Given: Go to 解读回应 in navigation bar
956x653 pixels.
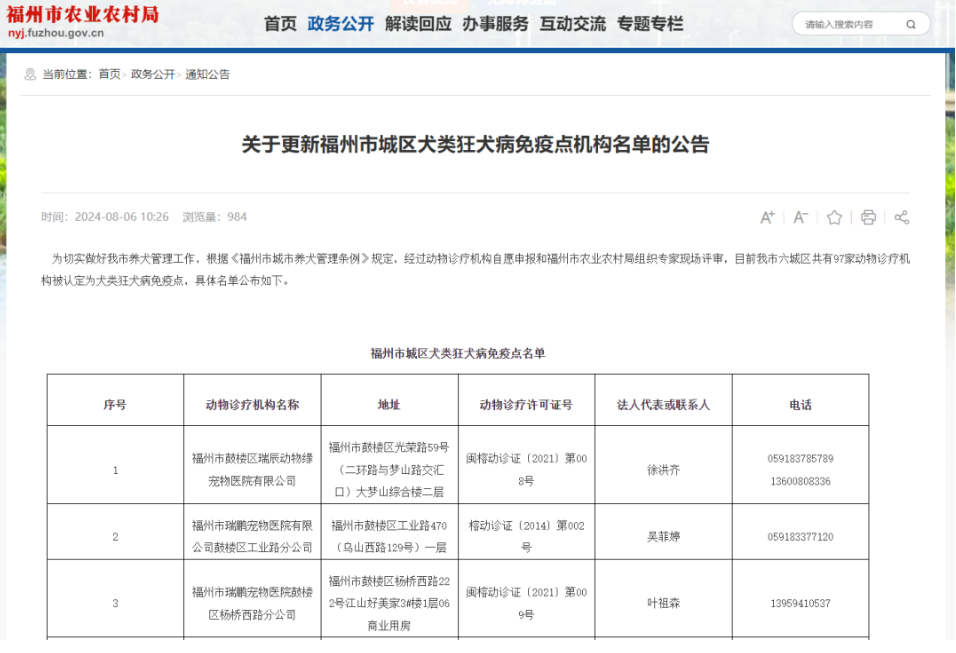Looking at the screenshot, I should 418,23.
